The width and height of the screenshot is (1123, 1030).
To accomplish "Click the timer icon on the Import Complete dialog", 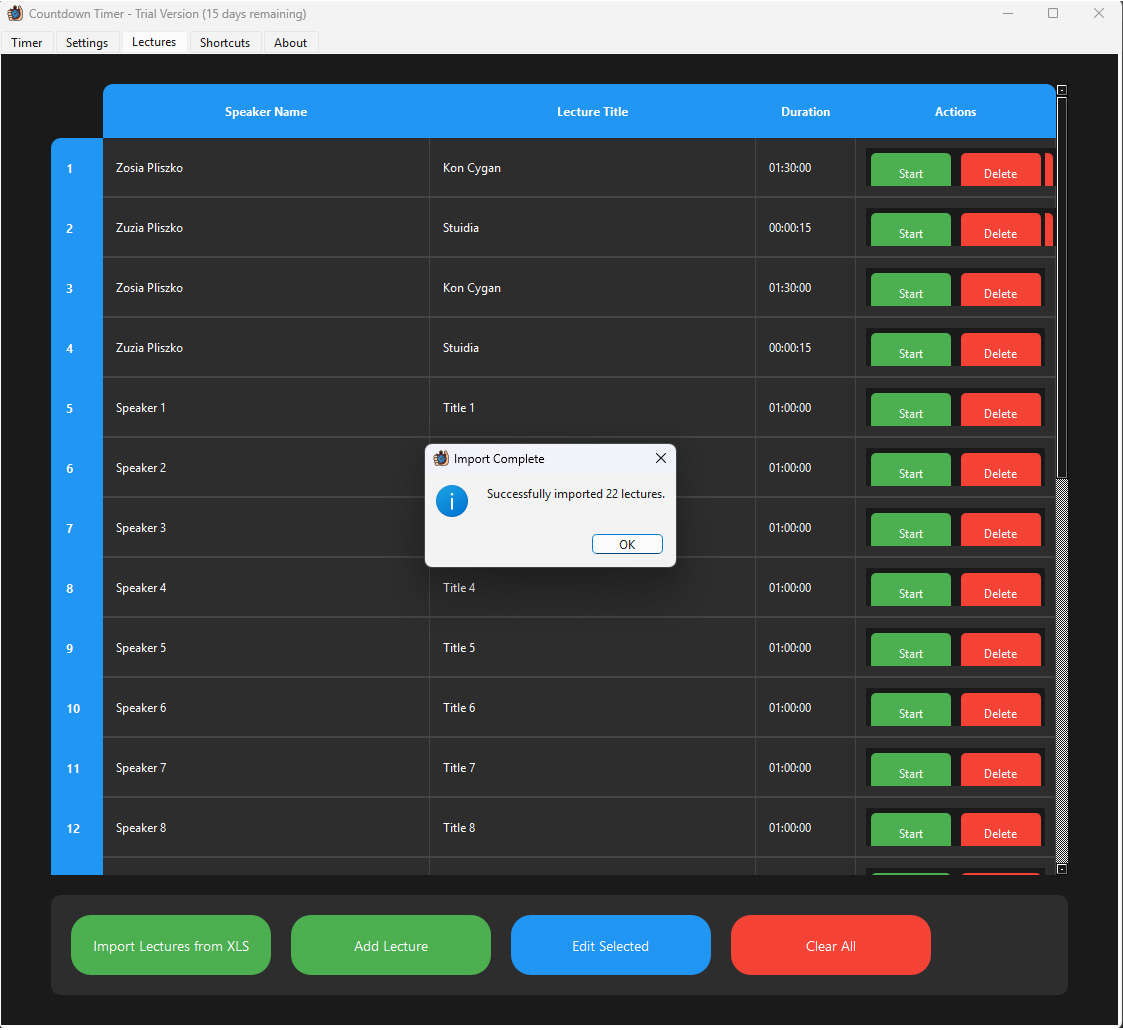I will 440,458.
